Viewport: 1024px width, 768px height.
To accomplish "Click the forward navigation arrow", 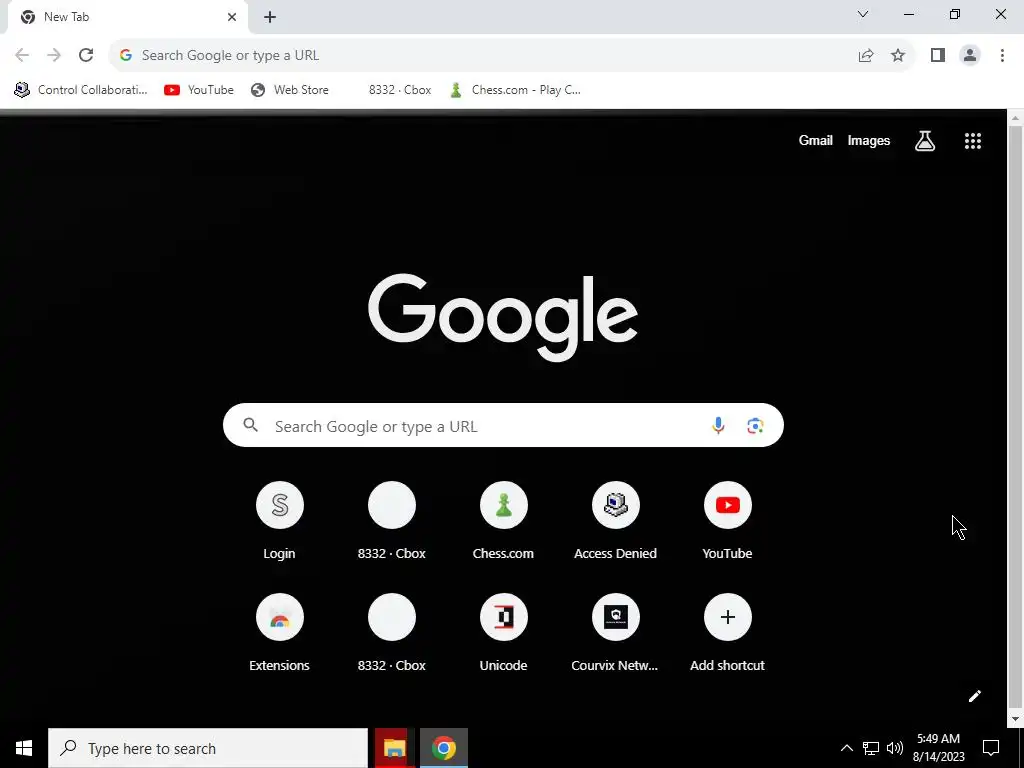I will 54,55.
